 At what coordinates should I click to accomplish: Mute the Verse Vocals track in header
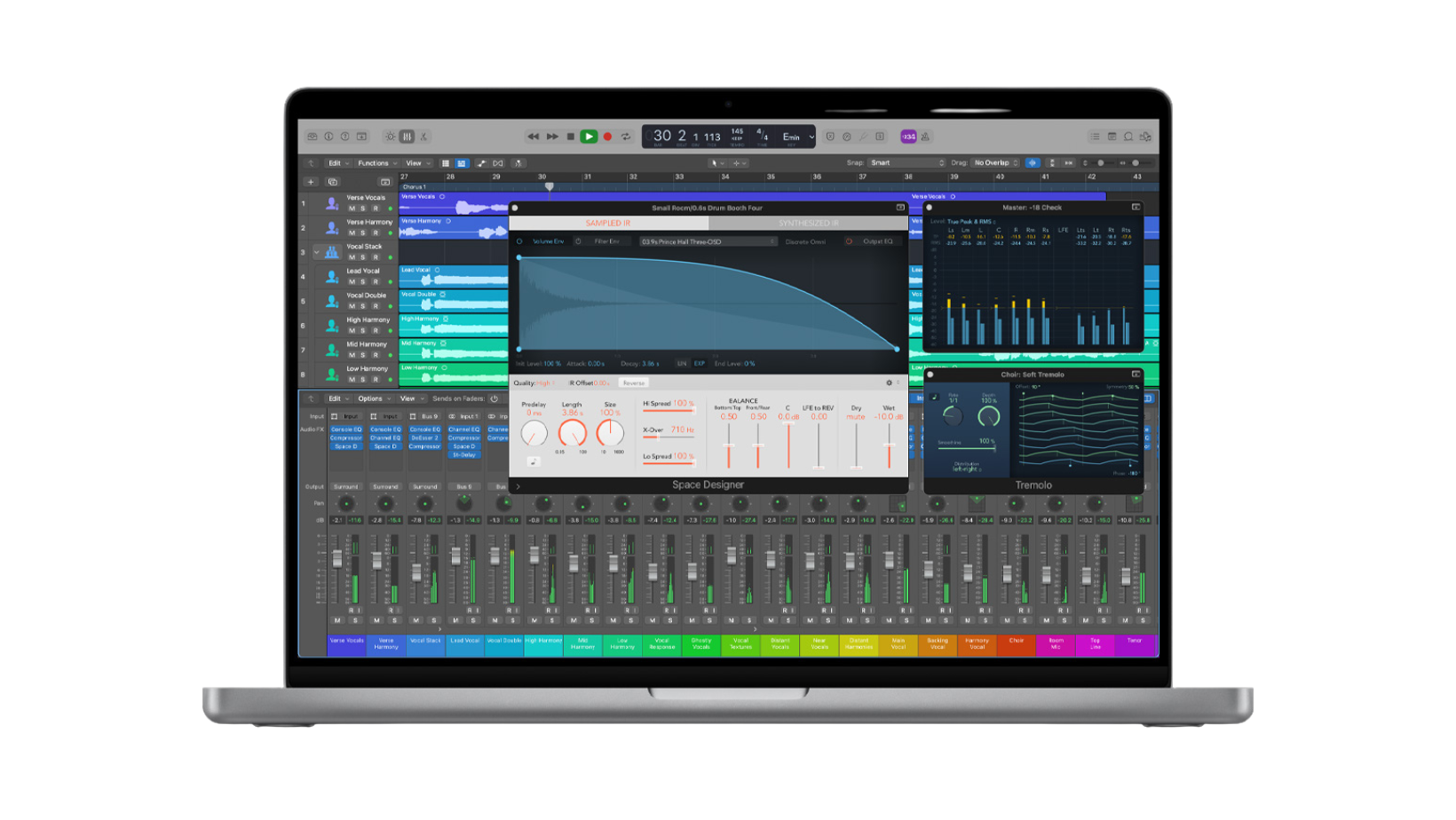click(x=352, y=209)
